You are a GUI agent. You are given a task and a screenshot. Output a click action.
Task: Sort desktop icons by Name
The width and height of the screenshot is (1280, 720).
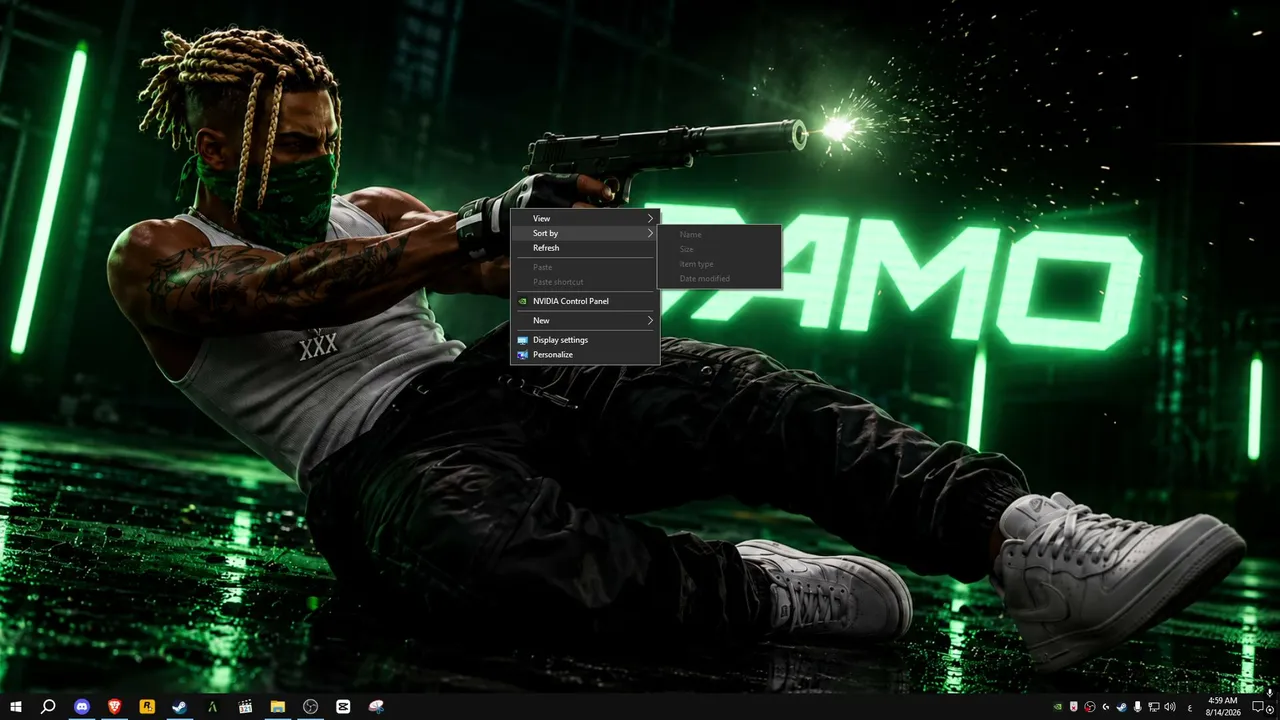pos(719,234)
